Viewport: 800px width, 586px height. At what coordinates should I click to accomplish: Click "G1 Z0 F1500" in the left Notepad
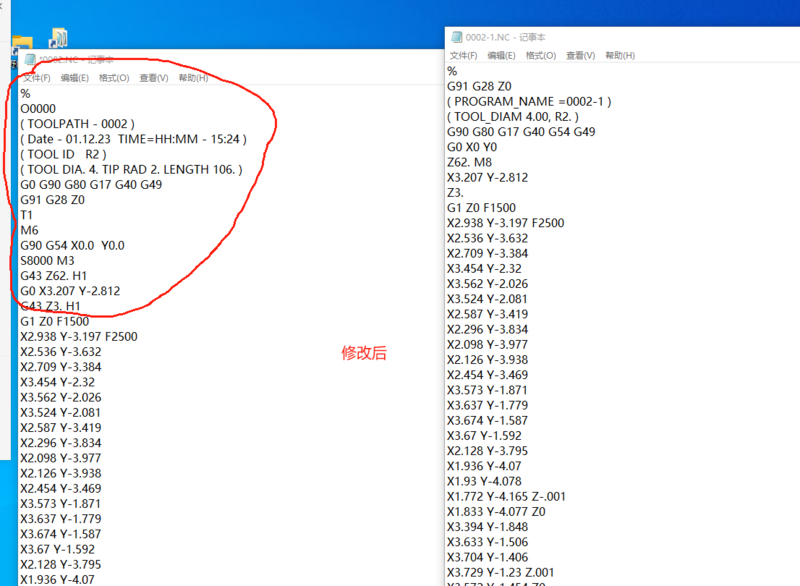pos(55,321)
